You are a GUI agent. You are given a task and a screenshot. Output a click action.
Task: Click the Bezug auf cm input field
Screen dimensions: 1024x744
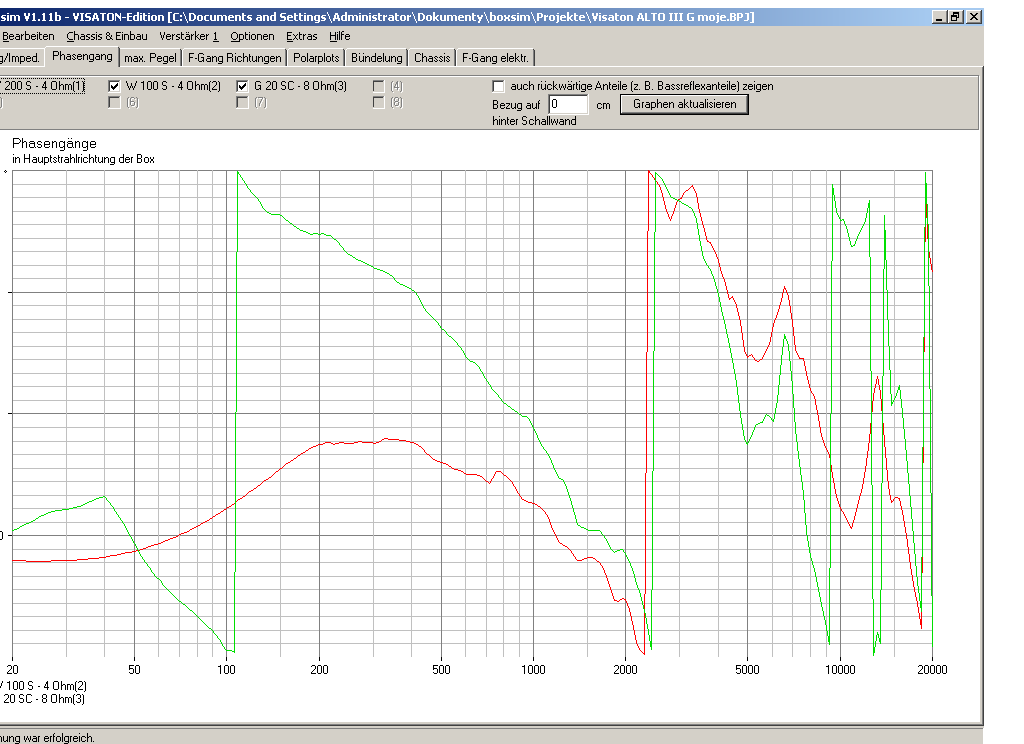(568, 105)
